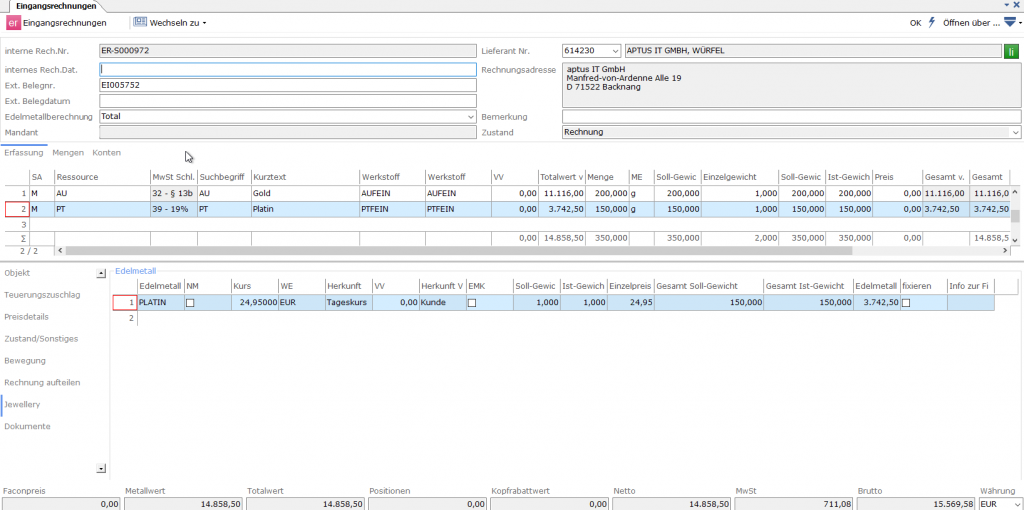Image resolution: width=1024 pixels, height=510 pixels.
Task: Click the Ext. Belegdatum input field
Action: click(x=288, y=101)
